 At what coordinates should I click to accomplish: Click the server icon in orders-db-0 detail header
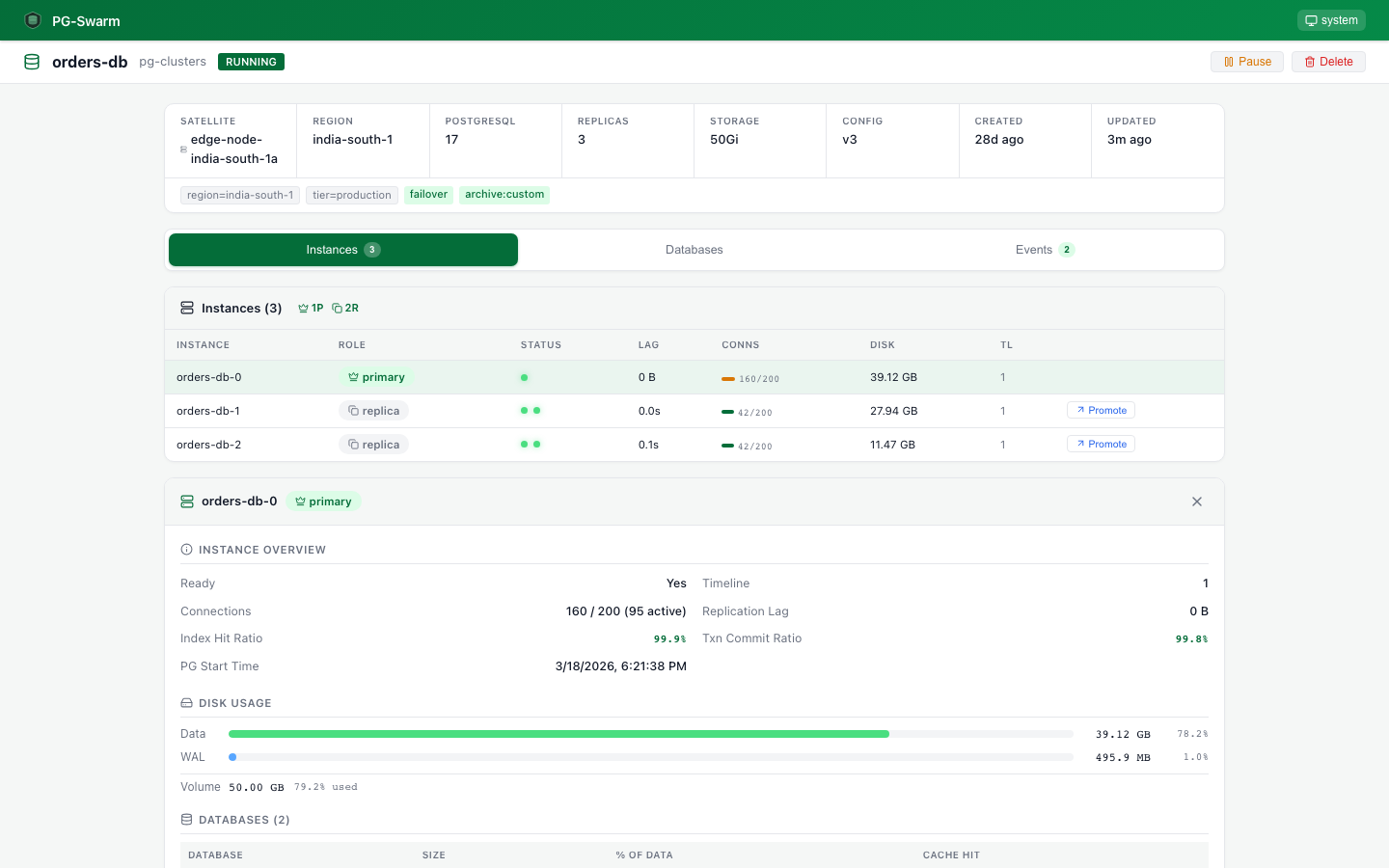[x=187, y=502]
